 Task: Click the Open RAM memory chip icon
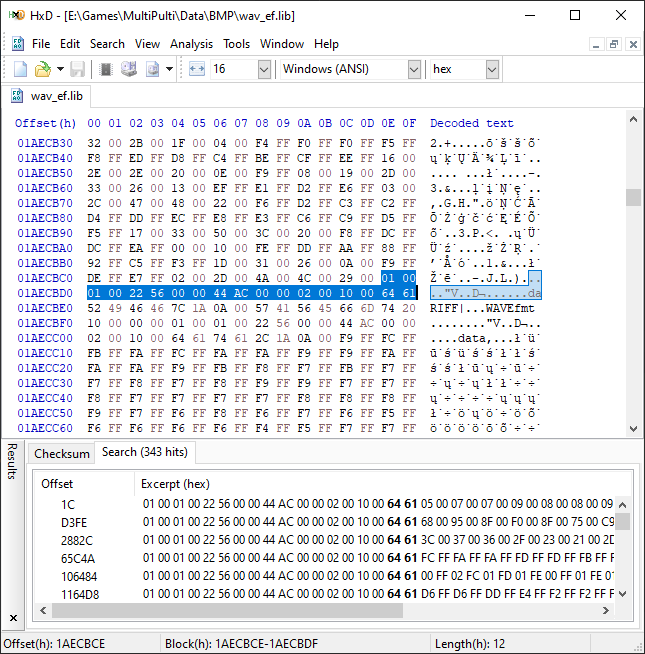point(106,69)
